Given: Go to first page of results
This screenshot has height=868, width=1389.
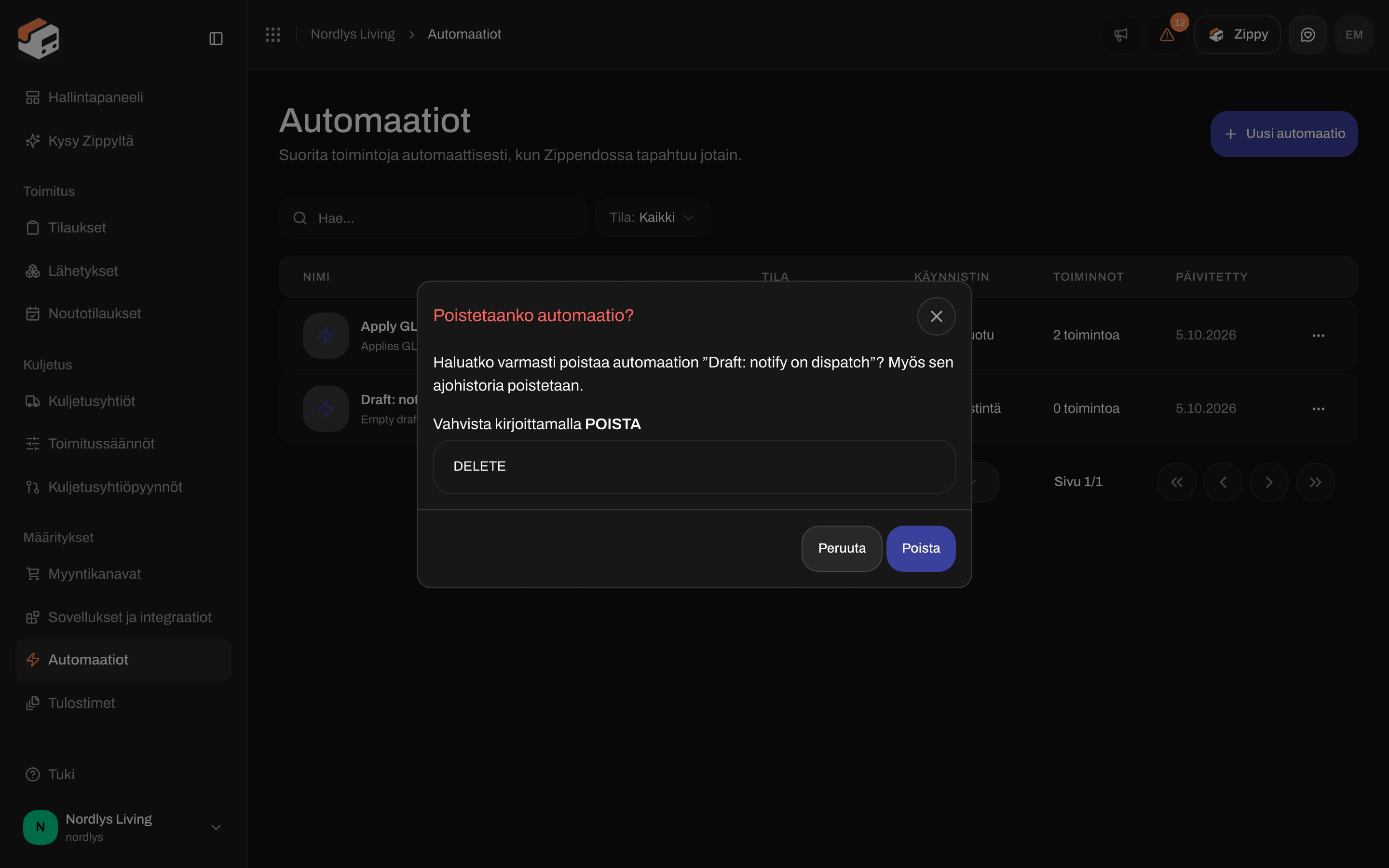Looking at the screenshot, I should [1177, 482].
